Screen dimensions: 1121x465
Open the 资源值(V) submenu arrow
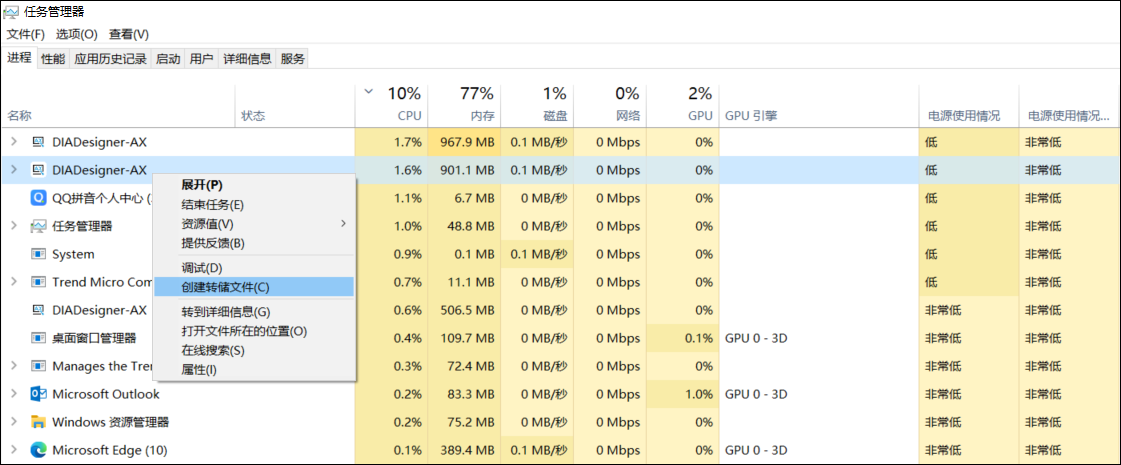pyautogui.click(x=343, y=223)
